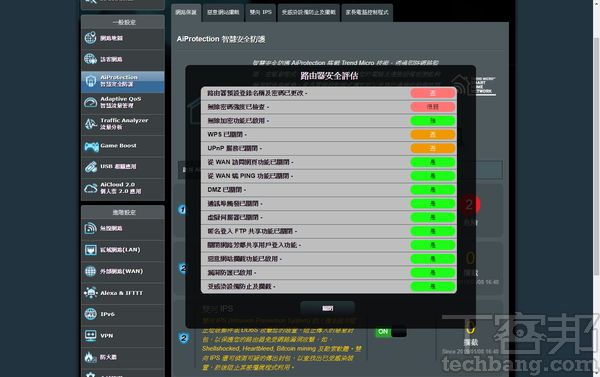The height and width of the screenshot is (377, 600).
Task: Click red 否 status for 路由器預設登錄名稱及密碼已更改
Action: (x=433, y=93)
